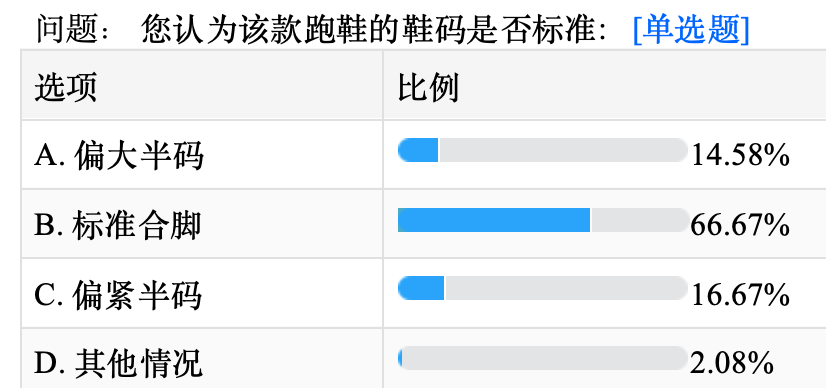
Task: Click the blue filled part of 标准合脚 bar
Action: [494, 220]
